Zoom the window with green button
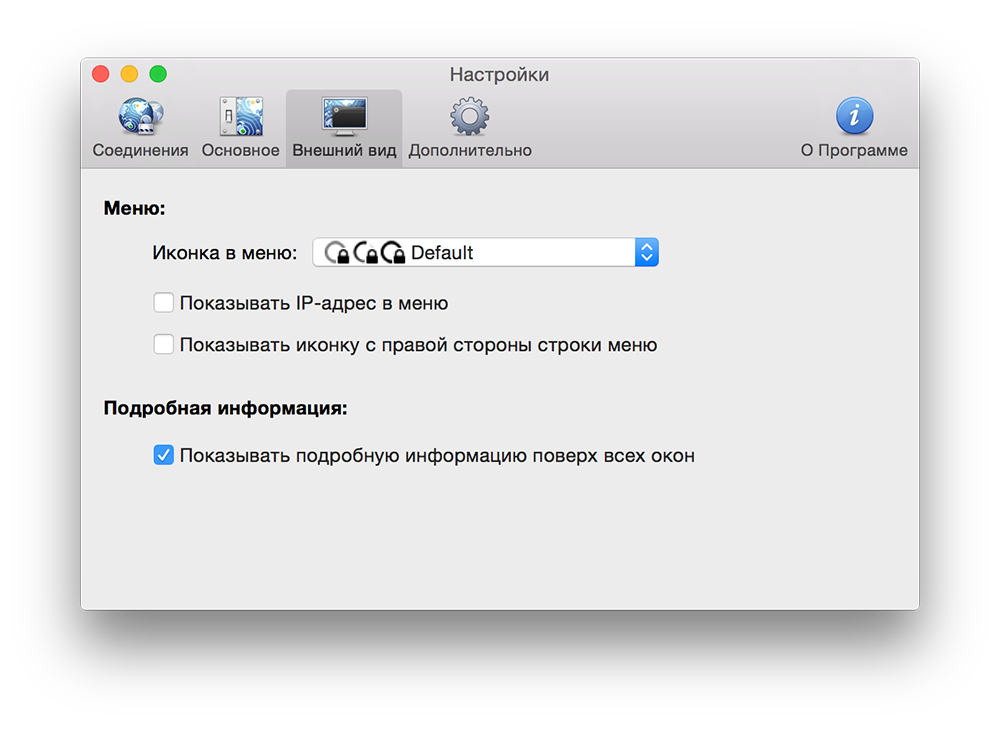Screen dimensions: 1000x736 click(158, 74)
